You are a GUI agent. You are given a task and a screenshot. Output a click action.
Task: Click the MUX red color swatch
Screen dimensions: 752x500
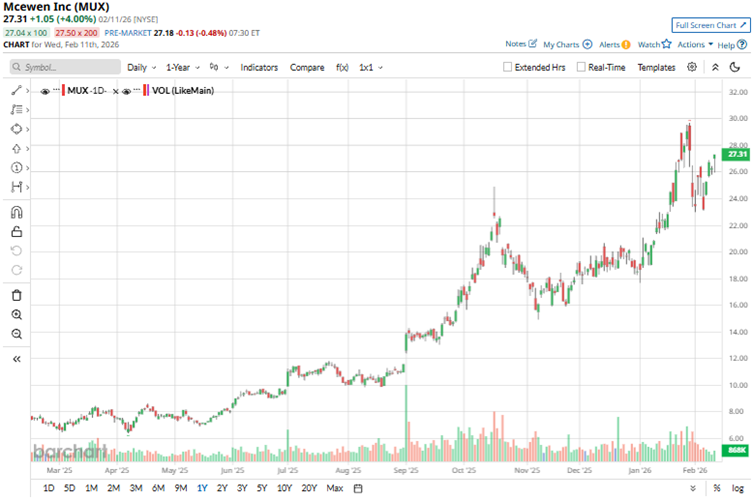[63, 90]
